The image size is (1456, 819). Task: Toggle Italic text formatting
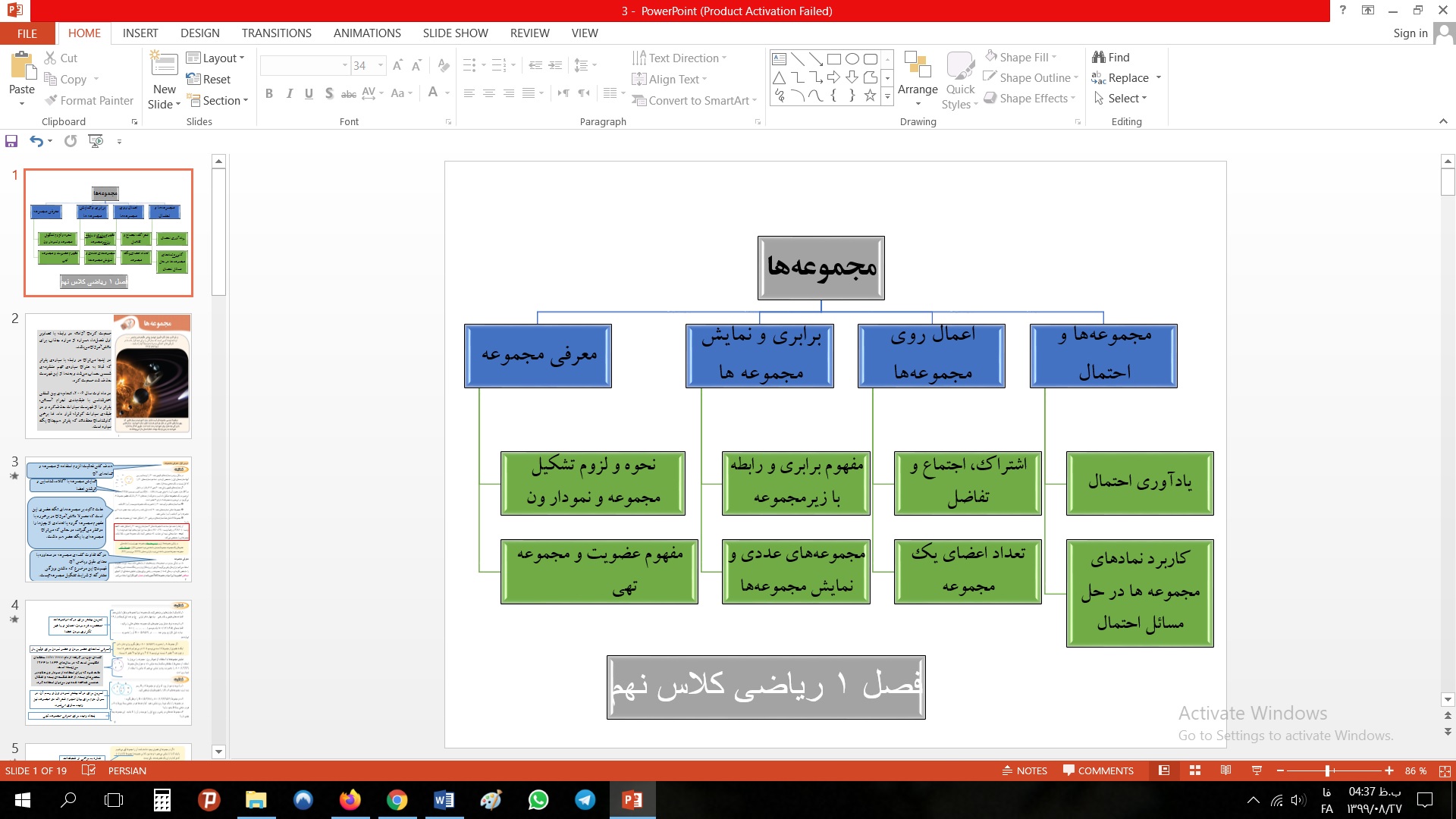289,93
